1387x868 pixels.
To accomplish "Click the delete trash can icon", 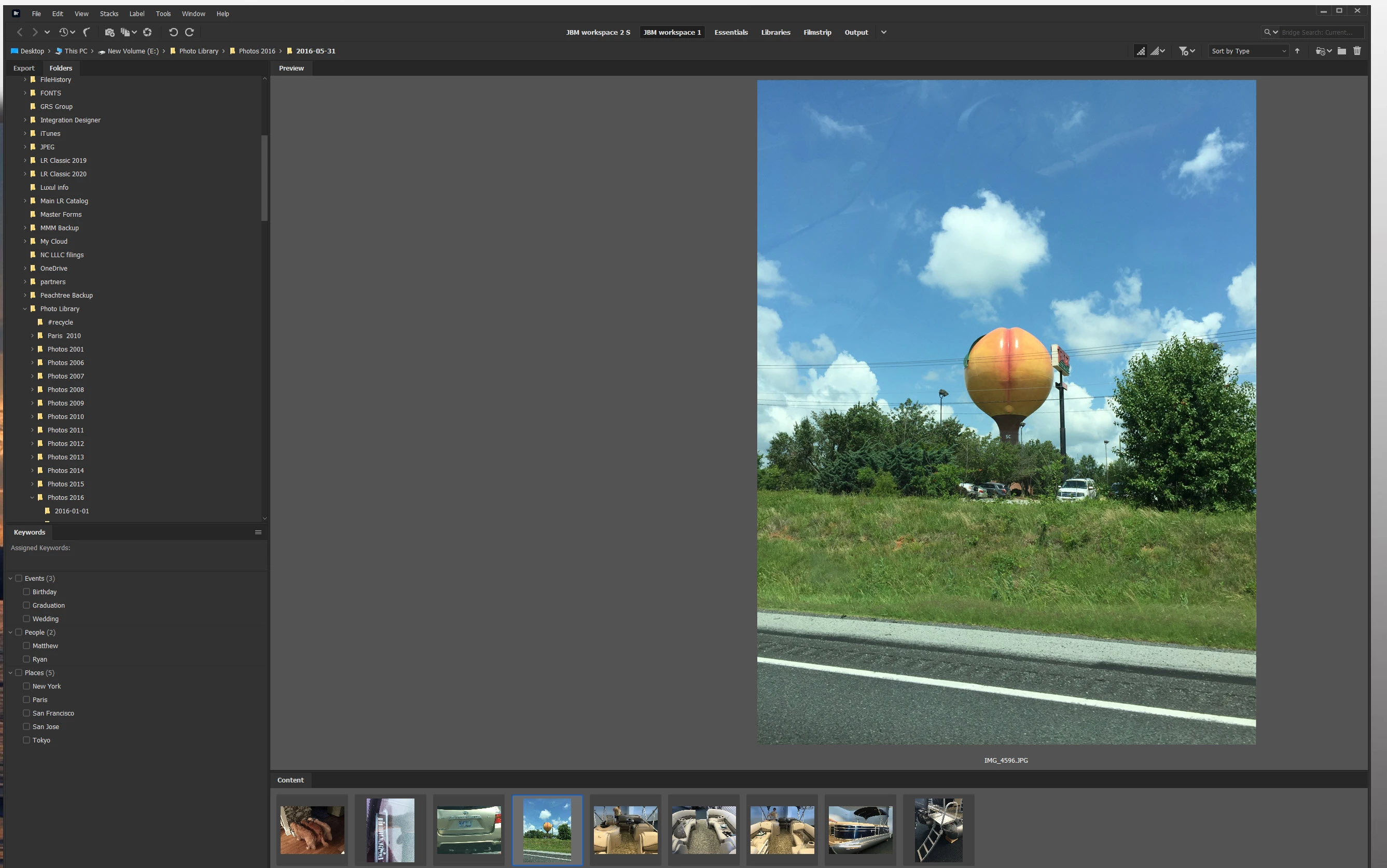I will coord(1356,51).
